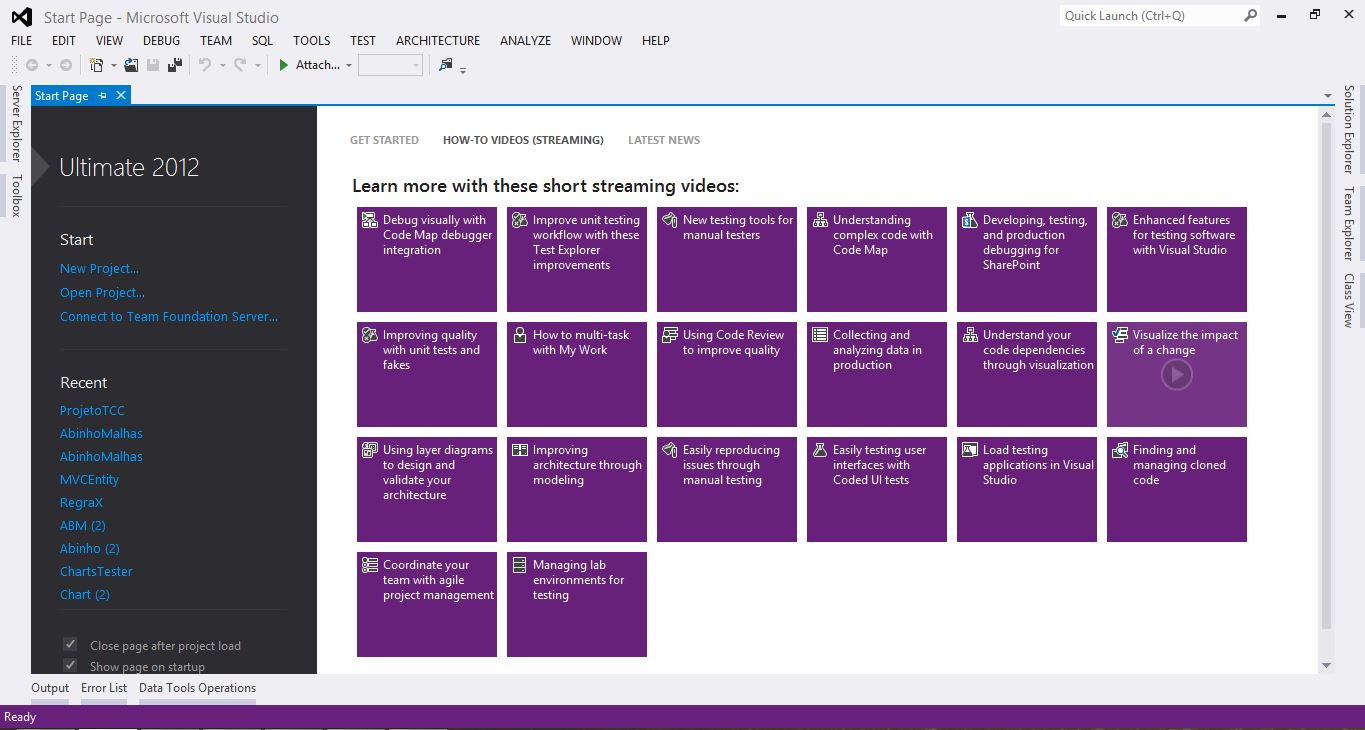Click the Undo toolbar icon

click(205, 65)
